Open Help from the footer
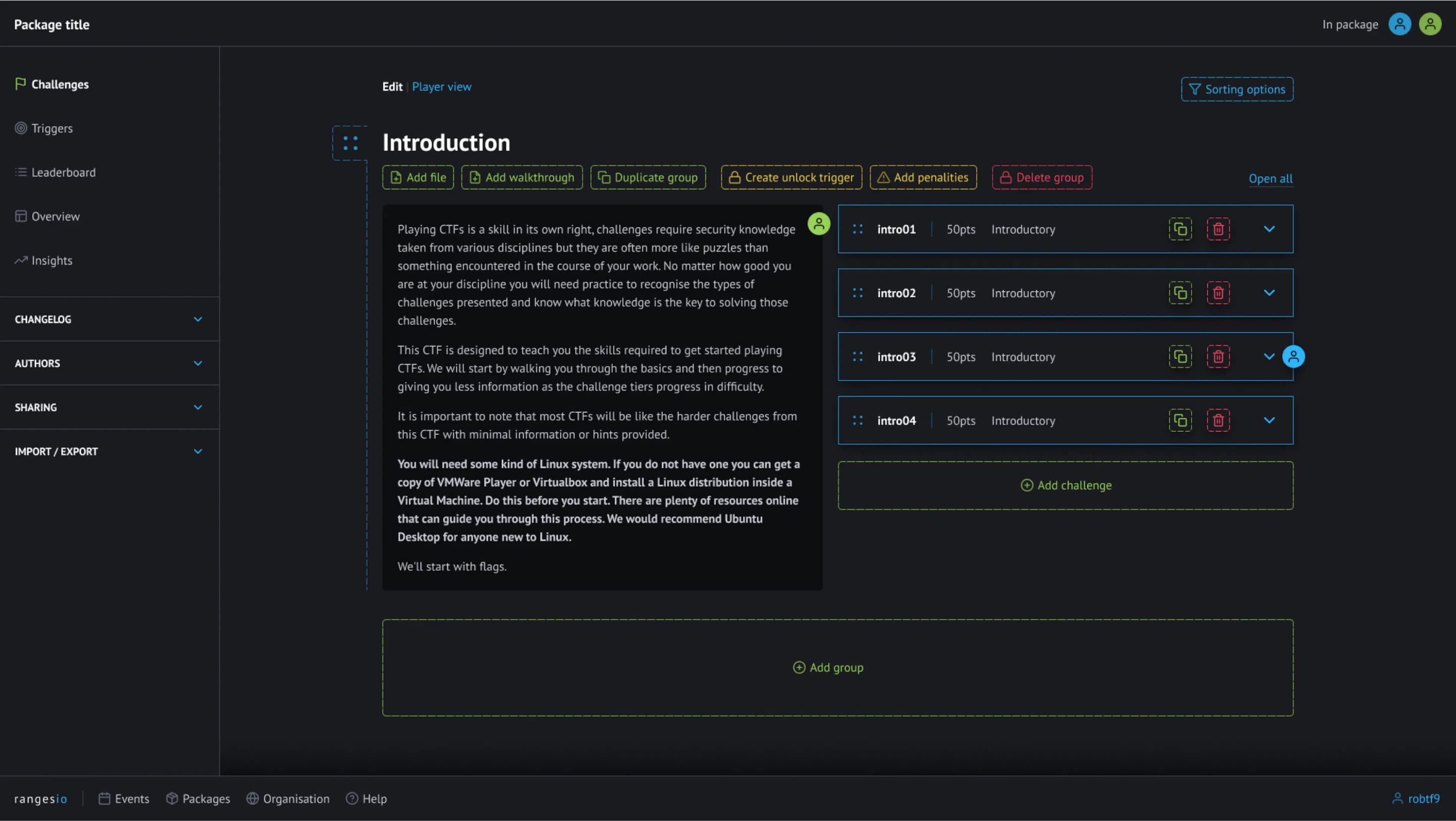The width and height of the screenshot is (1456, 821). [367, 798]
